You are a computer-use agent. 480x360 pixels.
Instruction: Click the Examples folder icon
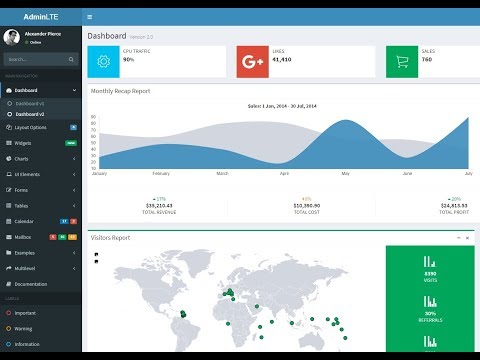(x=9, y=253)
